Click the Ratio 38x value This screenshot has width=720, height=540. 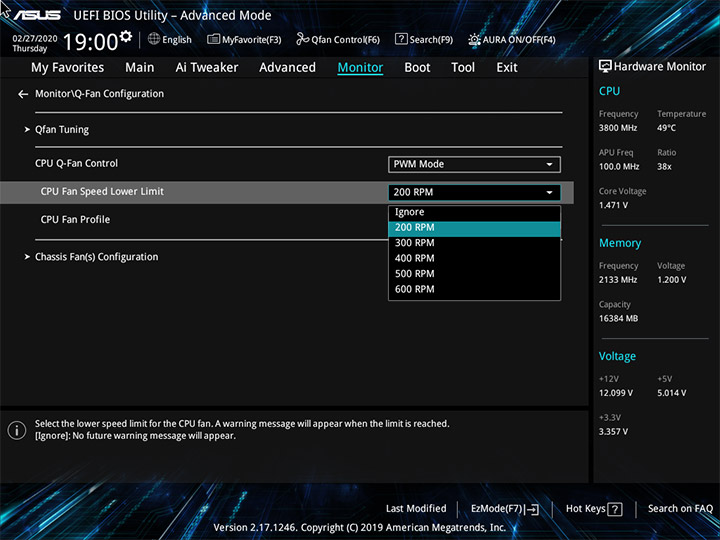[664, 167]
